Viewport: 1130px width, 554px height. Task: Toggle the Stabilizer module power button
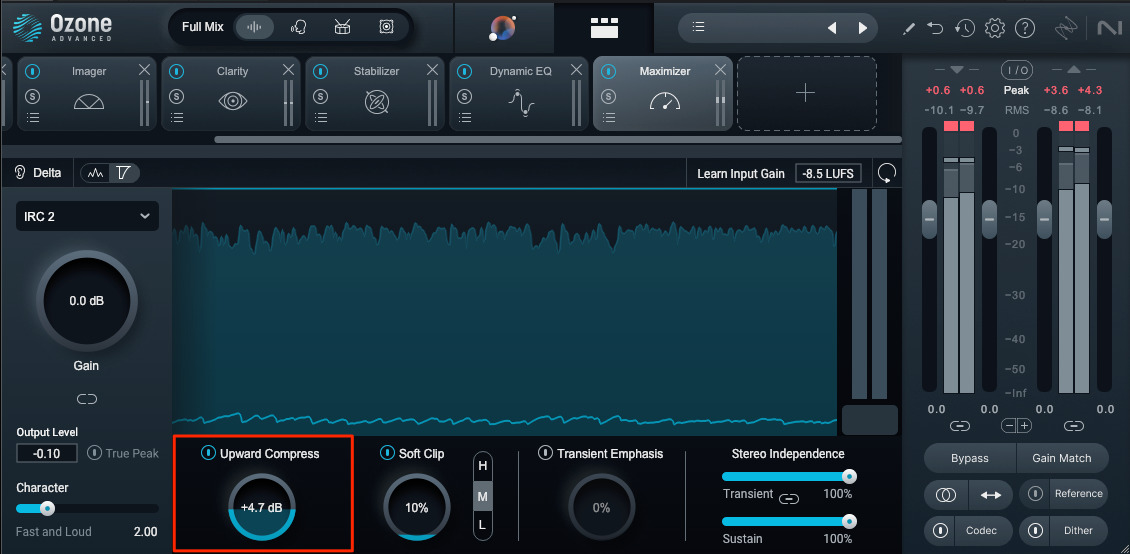tap(321, 71)
